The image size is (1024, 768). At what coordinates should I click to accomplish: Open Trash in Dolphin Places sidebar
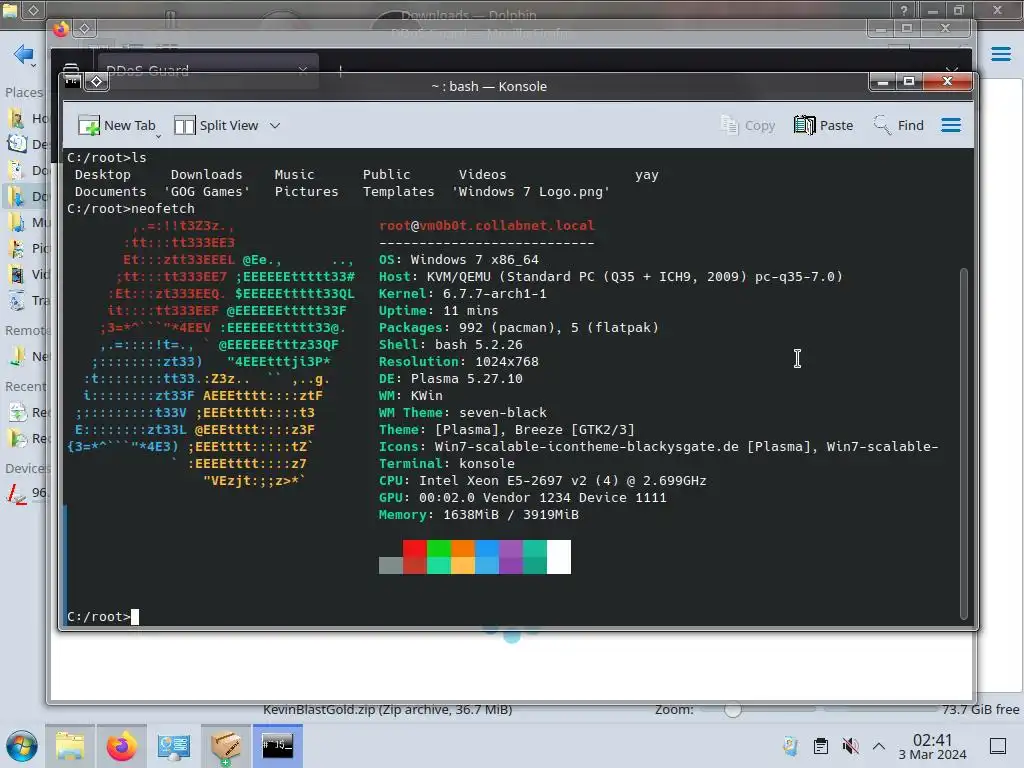pos(29,300)
